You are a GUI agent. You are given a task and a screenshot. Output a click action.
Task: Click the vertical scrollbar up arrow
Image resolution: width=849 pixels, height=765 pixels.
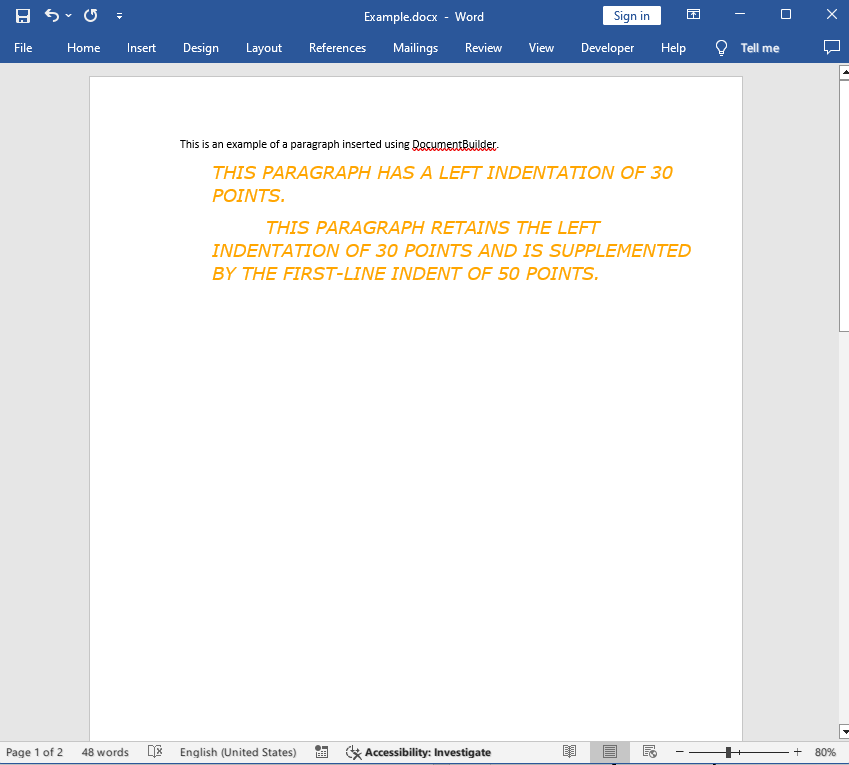pyautogui.click(x=844, y=72)
